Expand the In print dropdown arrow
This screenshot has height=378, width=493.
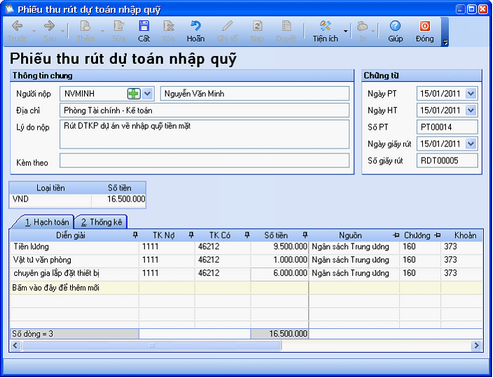(x=373, y=31)
